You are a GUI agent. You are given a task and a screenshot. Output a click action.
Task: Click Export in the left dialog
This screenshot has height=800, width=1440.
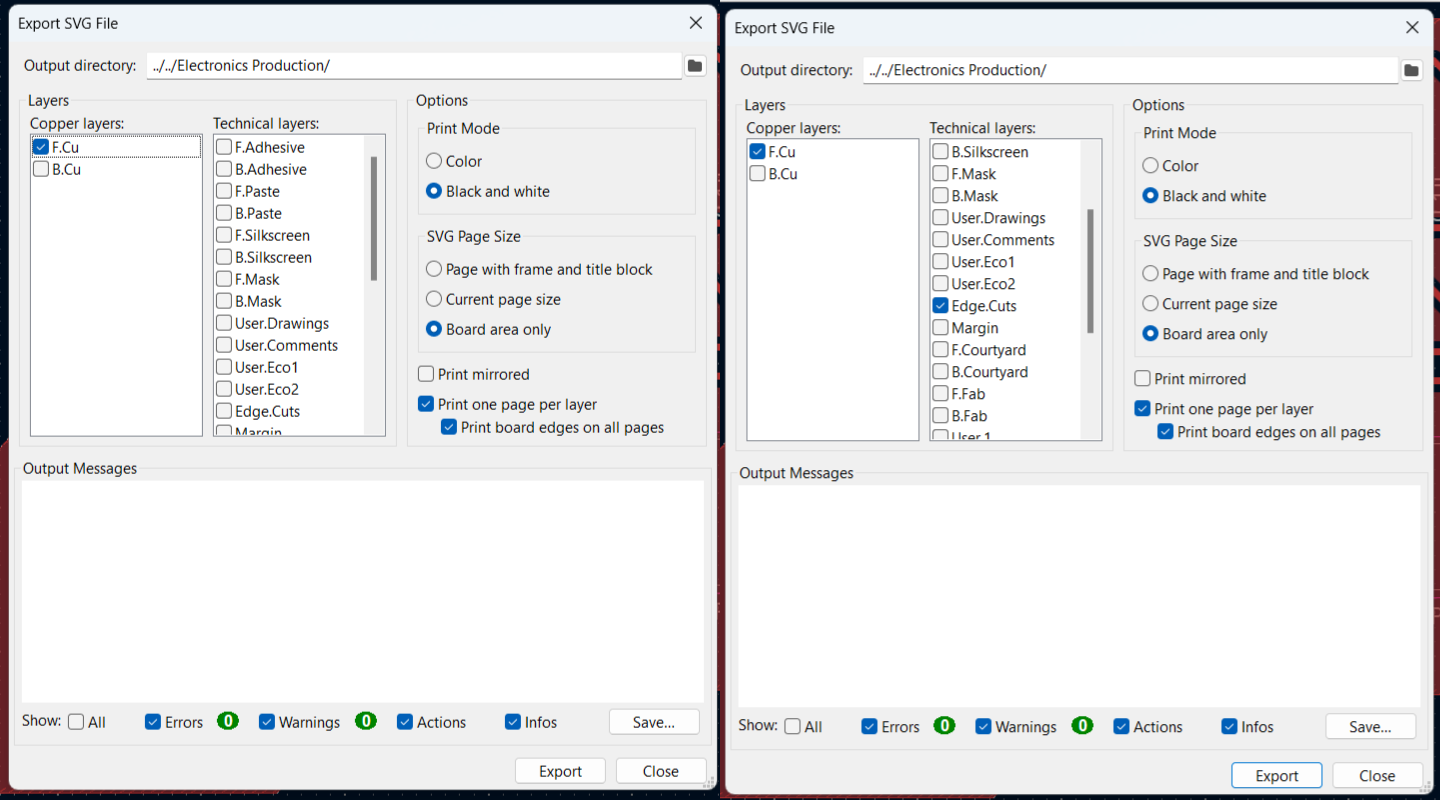pos(560,771)
